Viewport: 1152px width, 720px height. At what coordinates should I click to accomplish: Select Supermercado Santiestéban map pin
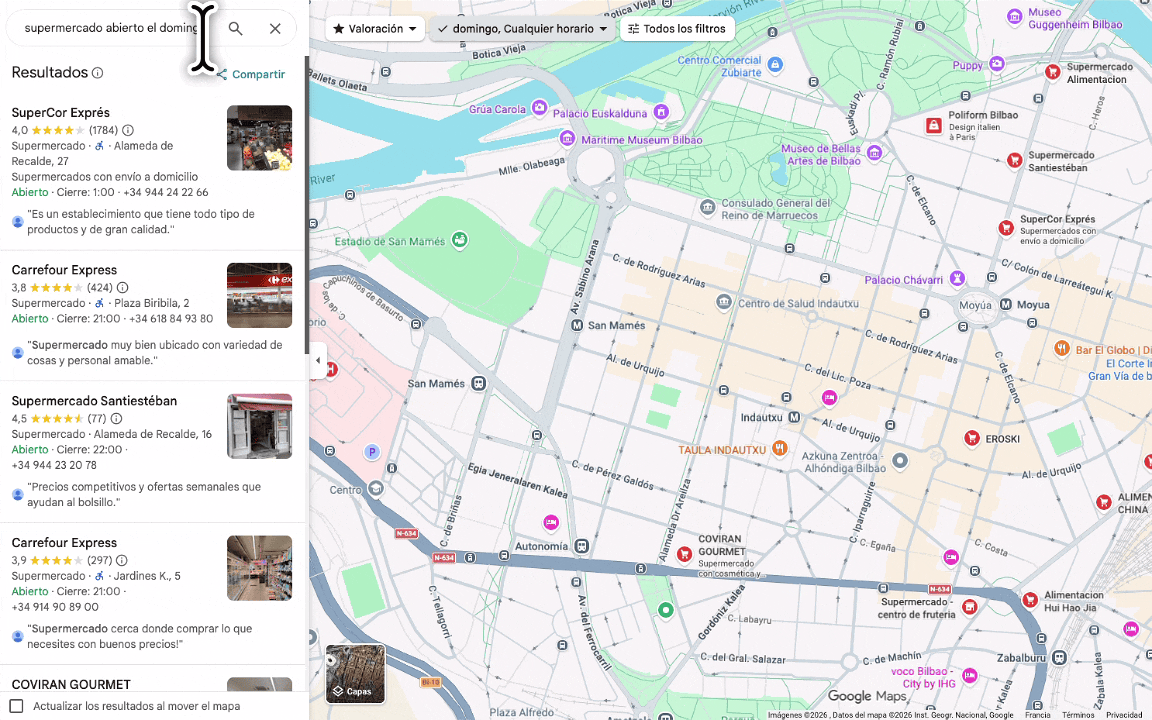(x=1015, y=160)
